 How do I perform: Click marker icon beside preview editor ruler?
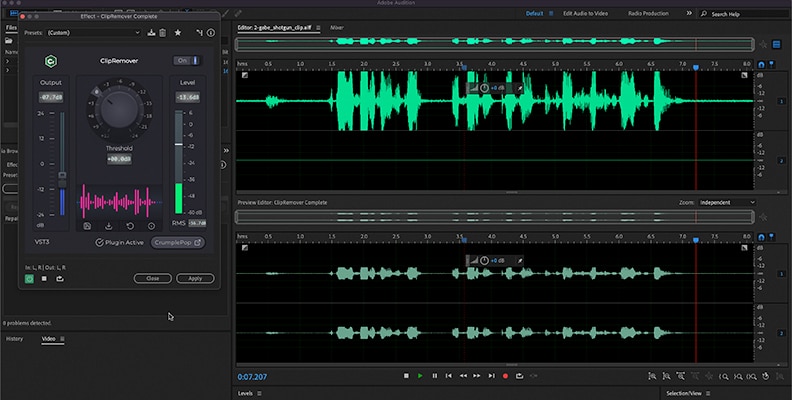[x=771, y=237]
